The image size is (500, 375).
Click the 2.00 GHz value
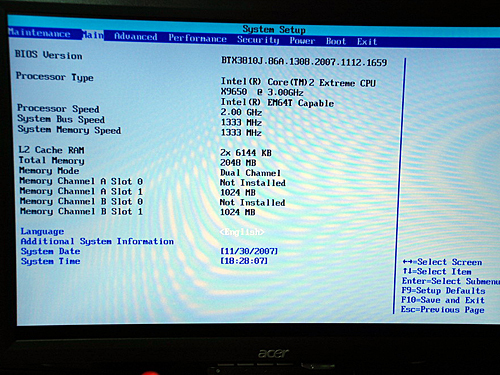[241, 112]
